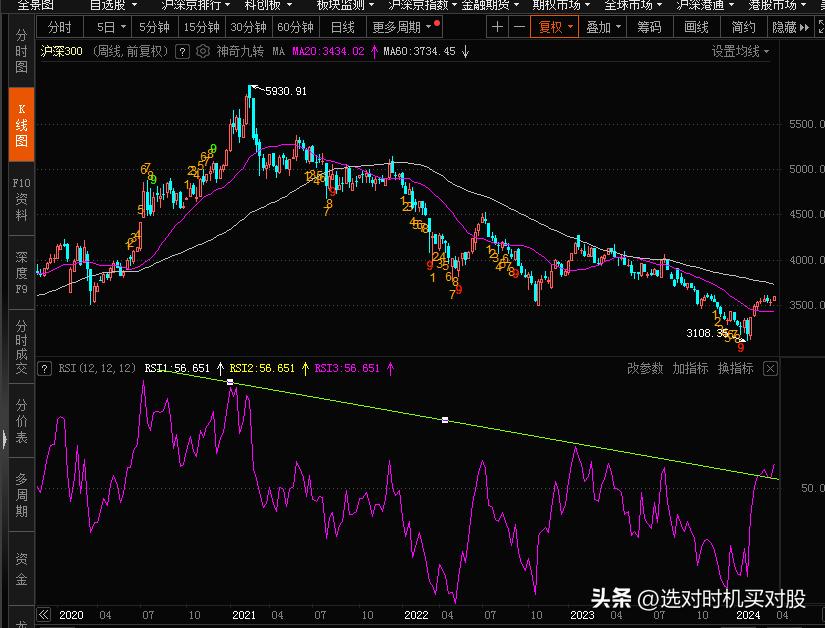Image resolution: width=825 pixels, height=628 pixels.
Task: Open 叠加 overlay dropdown
Action: (x=603, y=27)
